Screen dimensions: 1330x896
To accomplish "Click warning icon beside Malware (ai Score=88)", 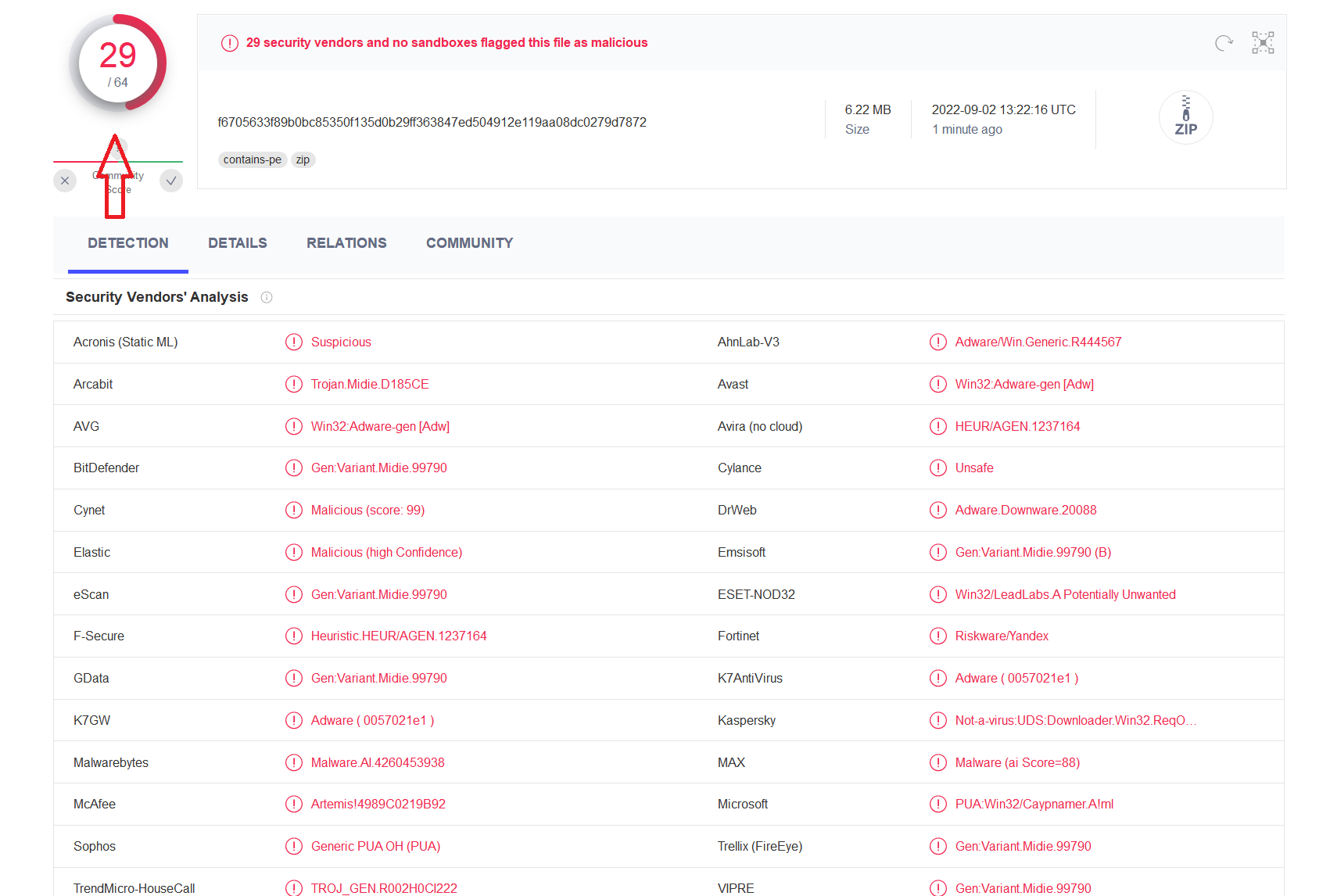I will (938, 762).
